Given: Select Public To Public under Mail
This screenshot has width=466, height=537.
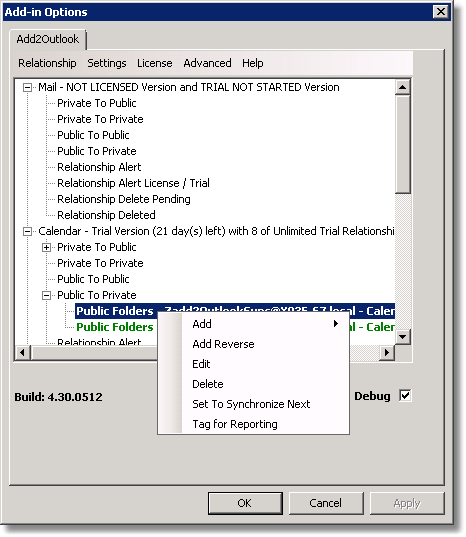Looking at the screenshot, I should pyautogui.click(x=93, y=135).
